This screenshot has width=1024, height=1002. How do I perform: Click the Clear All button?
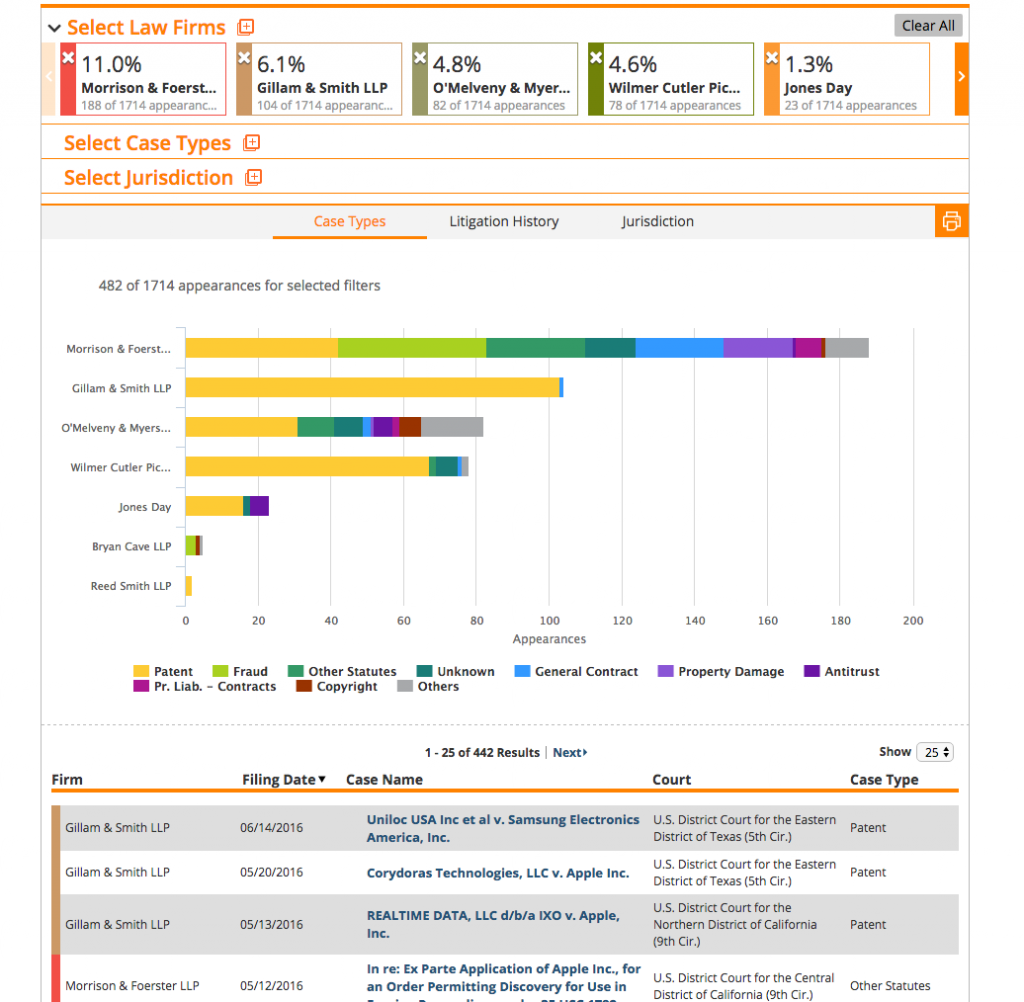928,25
